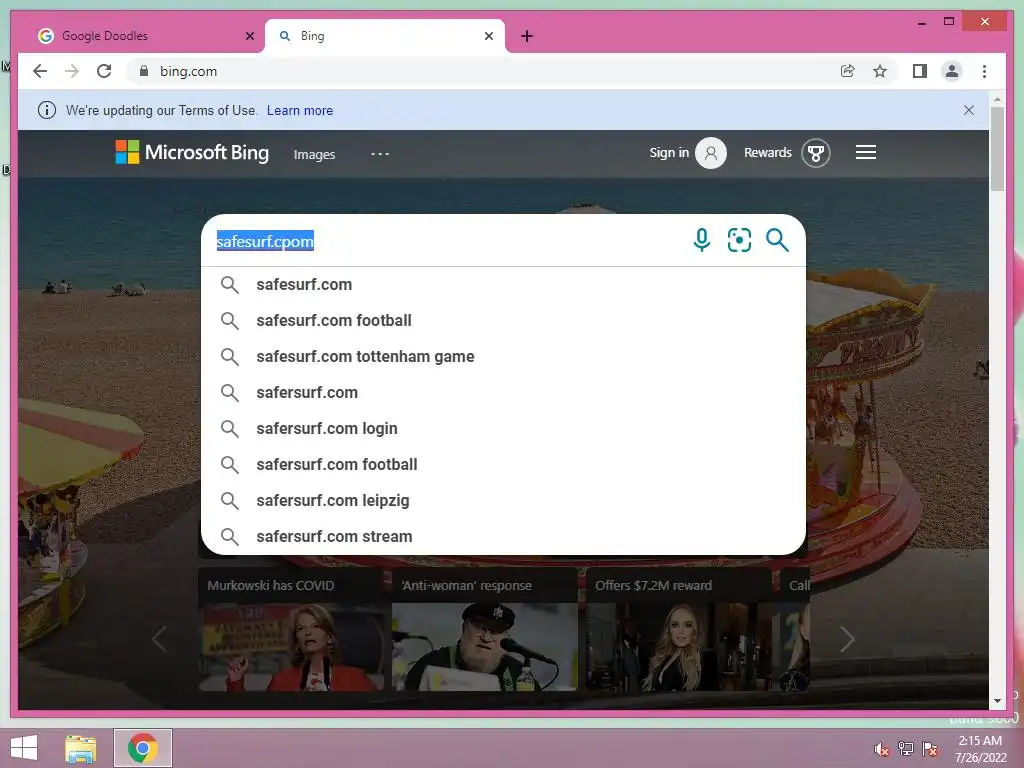
Task: Open visual search camera icon
Action: pyautogui.click(x=739, y=240)
